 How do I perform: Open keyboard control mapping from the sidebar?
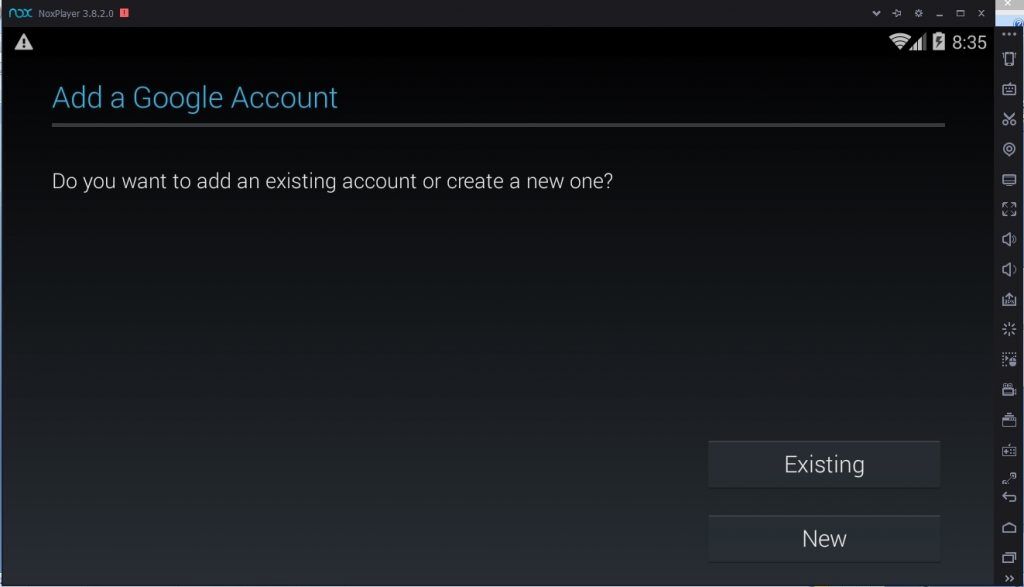[1008, 89]
